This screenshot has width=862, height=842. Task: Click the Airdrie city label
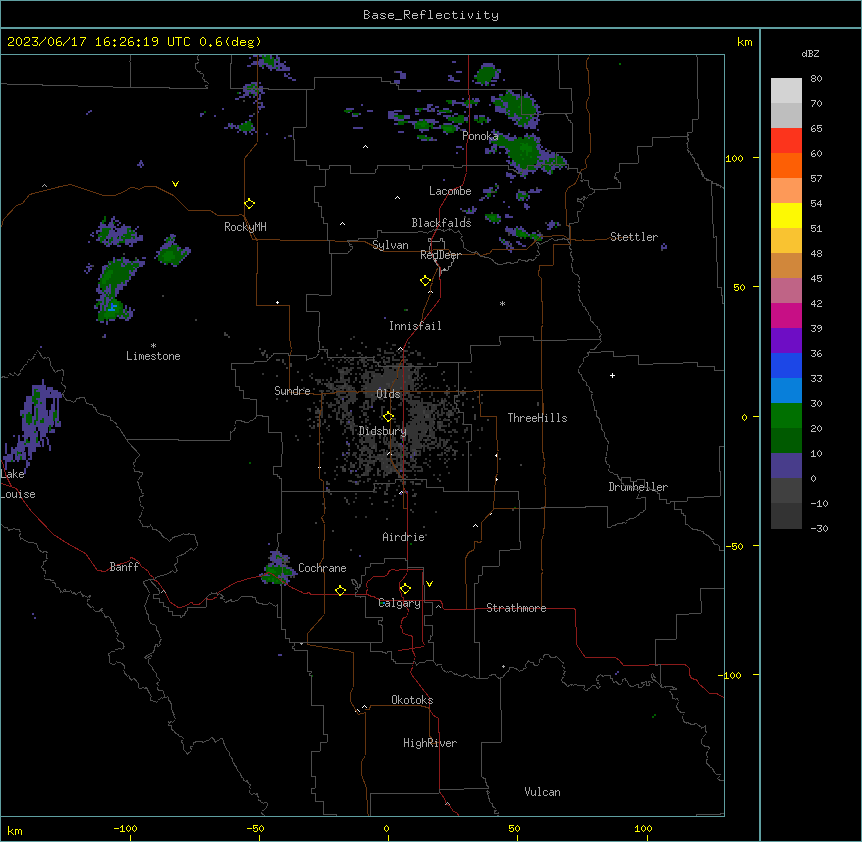coord(404,537)
